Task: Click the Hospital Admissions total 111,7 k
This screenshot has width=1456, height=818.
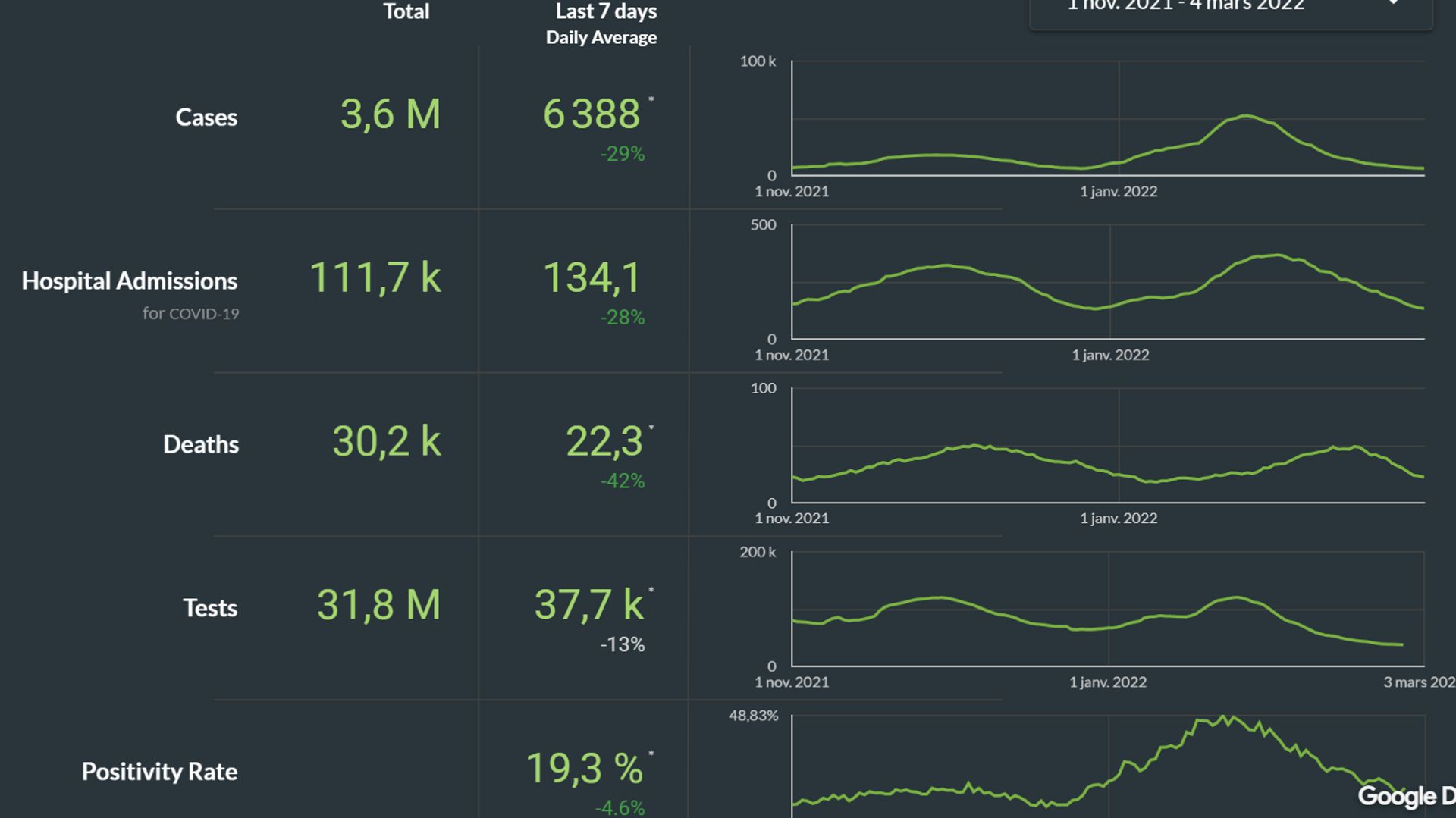Action: 375,277
